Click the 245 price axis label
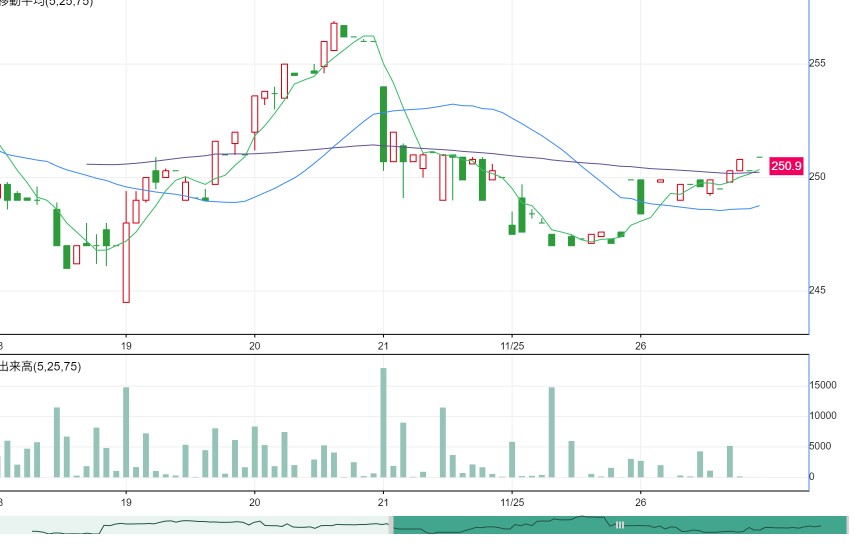Screen dimensions: 861x550 [817, 290]
